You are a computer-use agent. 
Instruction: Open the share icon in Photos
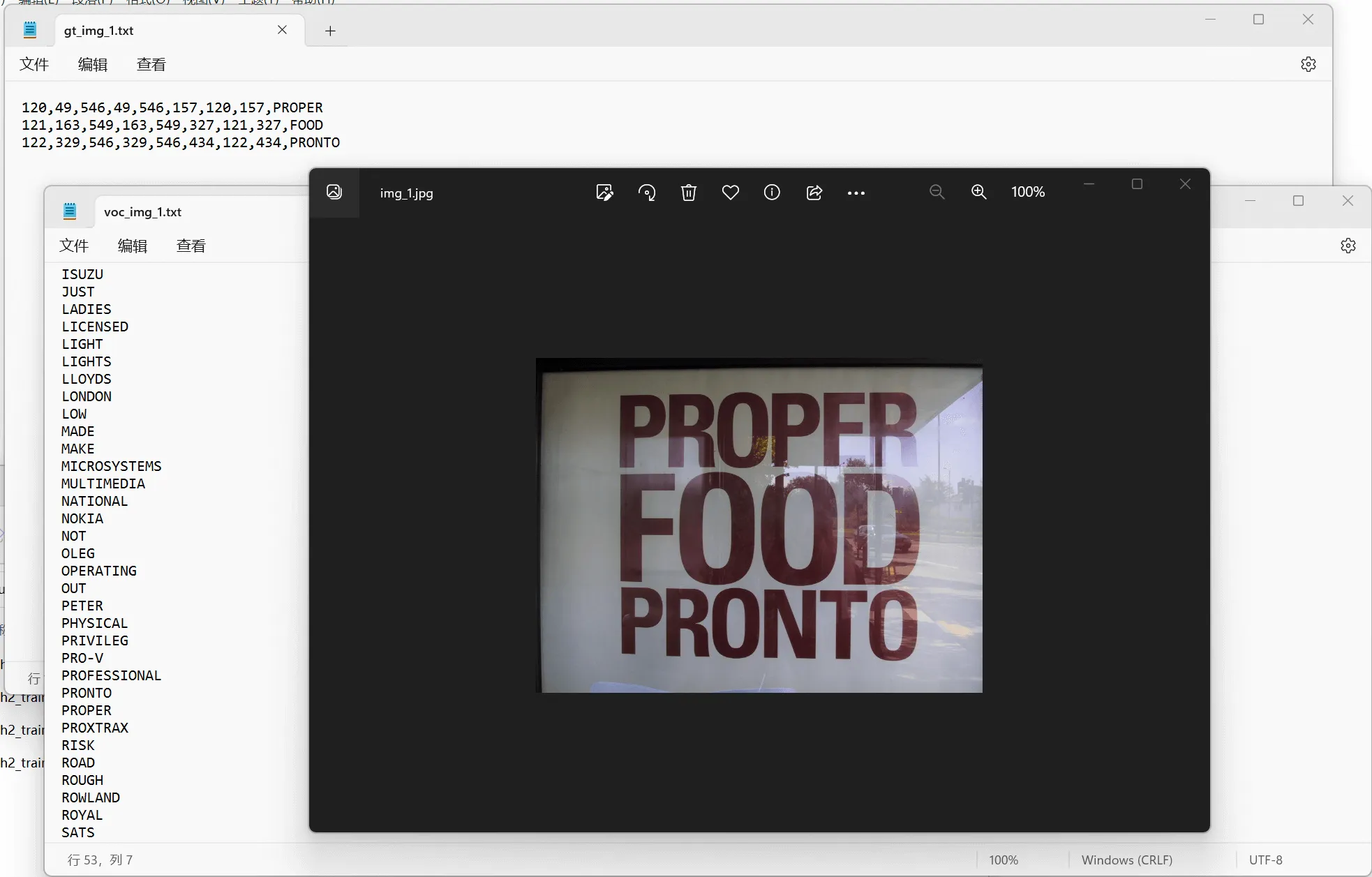(814, 193)
